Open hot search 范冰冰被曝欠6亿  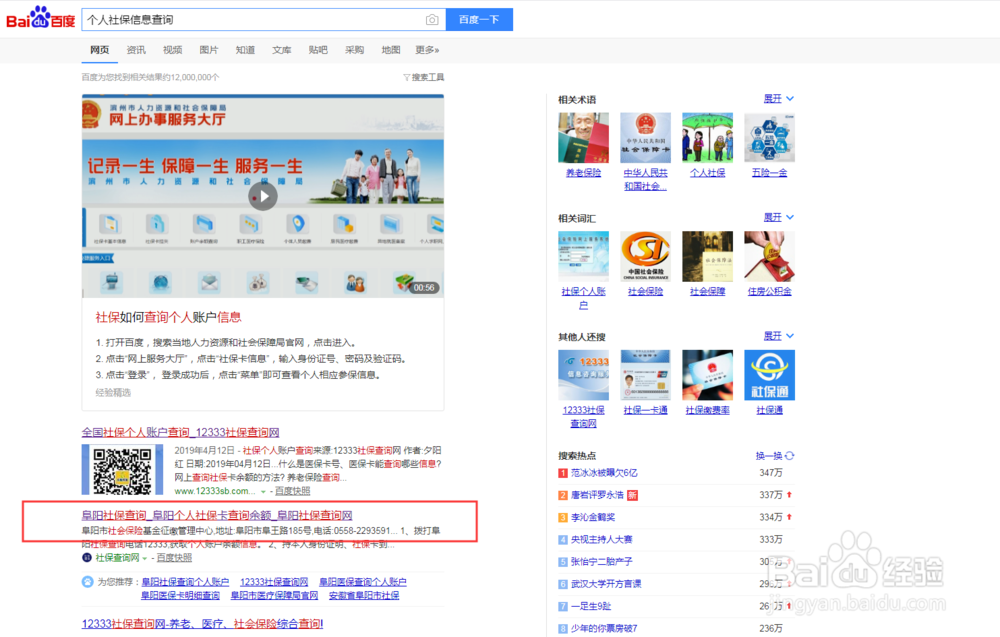604,472
